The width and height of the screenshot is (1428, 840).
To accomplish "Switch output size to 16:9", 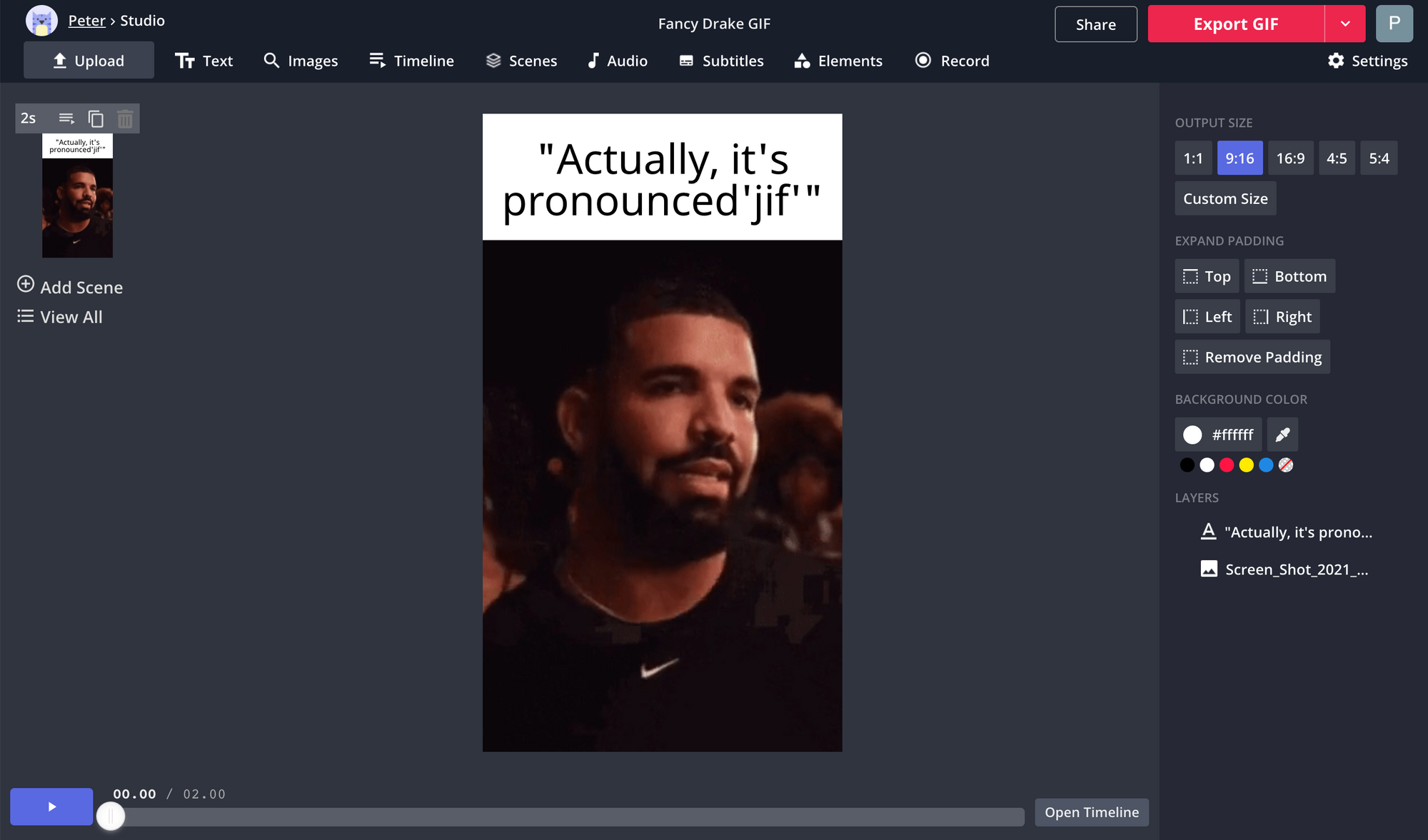I will coord(1290,158).
